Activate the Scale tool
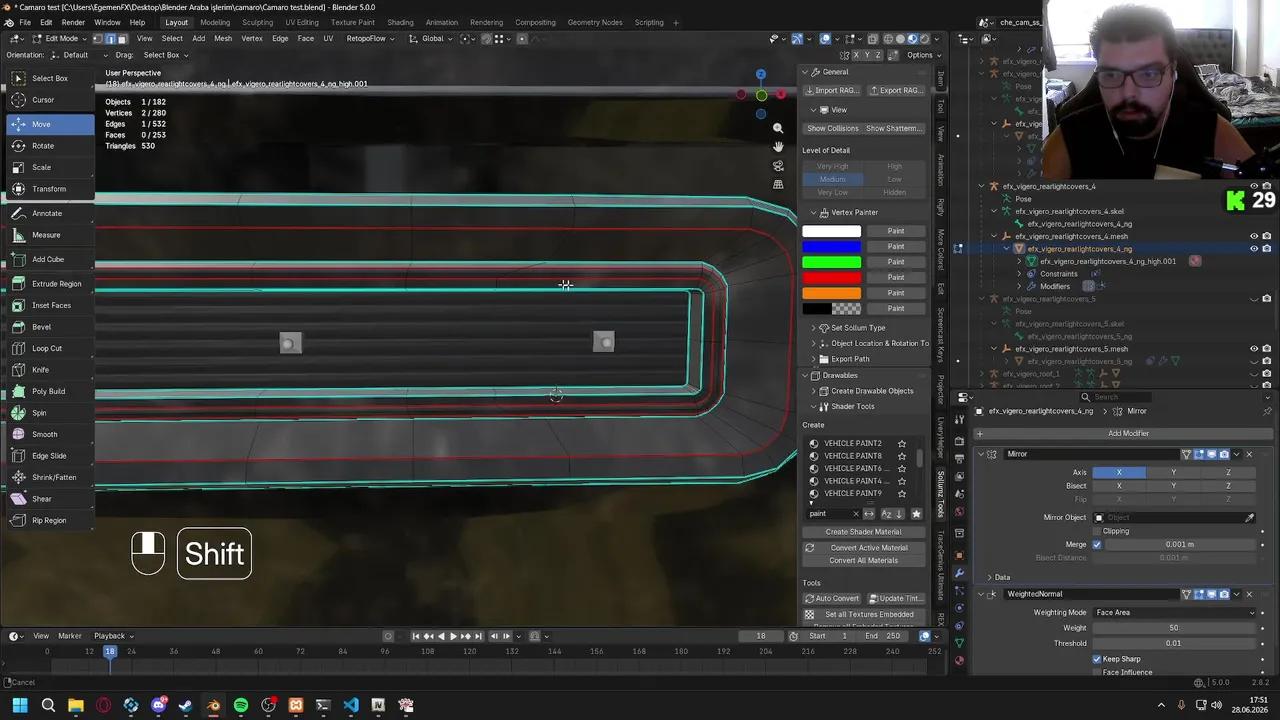This screenshot has height=720, width=1280. [50, 167]
